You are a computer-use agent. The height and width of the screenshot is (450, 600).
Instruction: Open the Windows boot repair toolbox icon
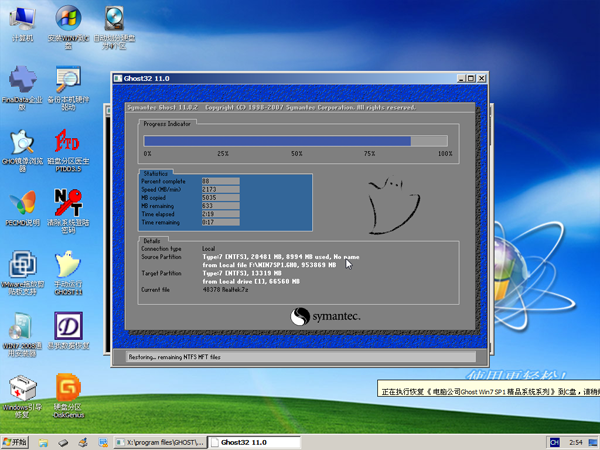tap(22, 387)
